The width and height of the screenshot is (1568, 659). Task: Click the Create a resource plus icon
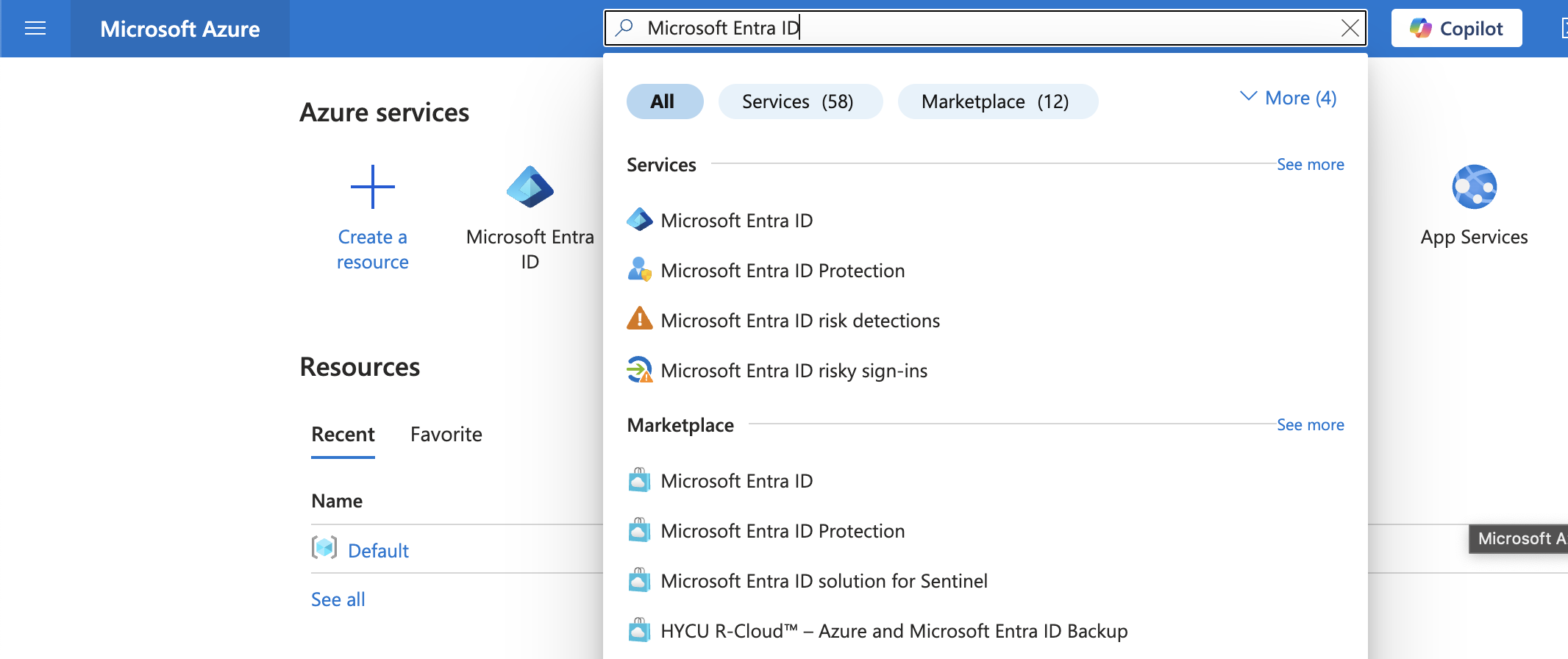coord(373,187)
